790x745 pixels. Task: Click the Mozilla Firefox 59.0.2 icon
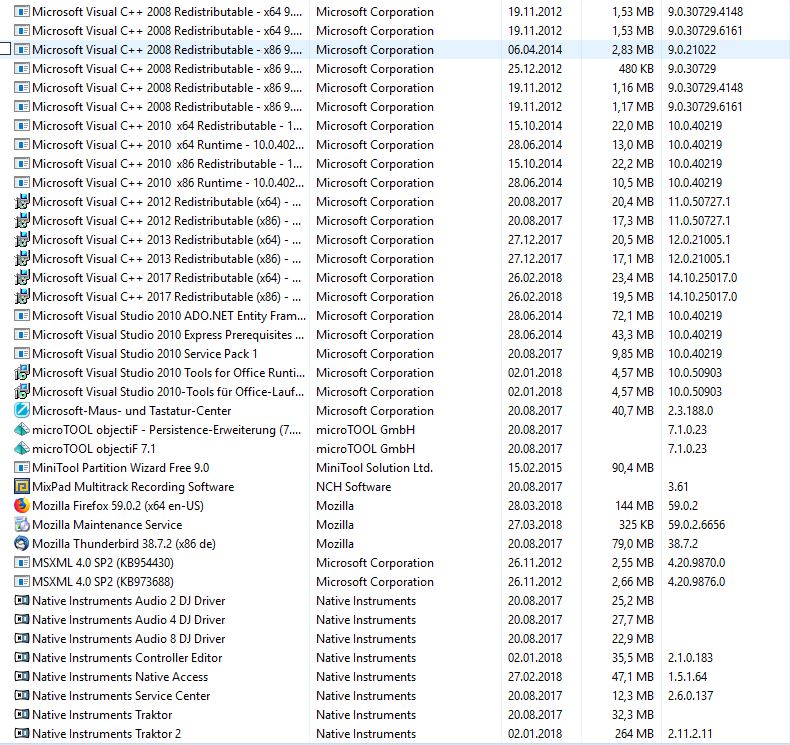(22, 505)
